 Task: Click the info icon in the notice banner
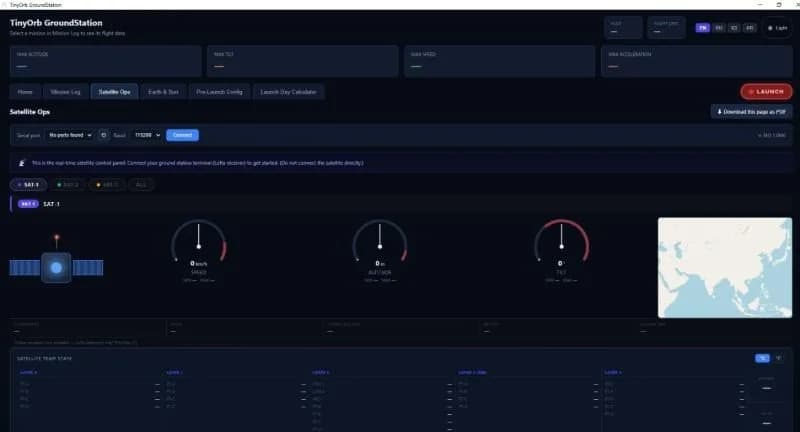(21, 163)
